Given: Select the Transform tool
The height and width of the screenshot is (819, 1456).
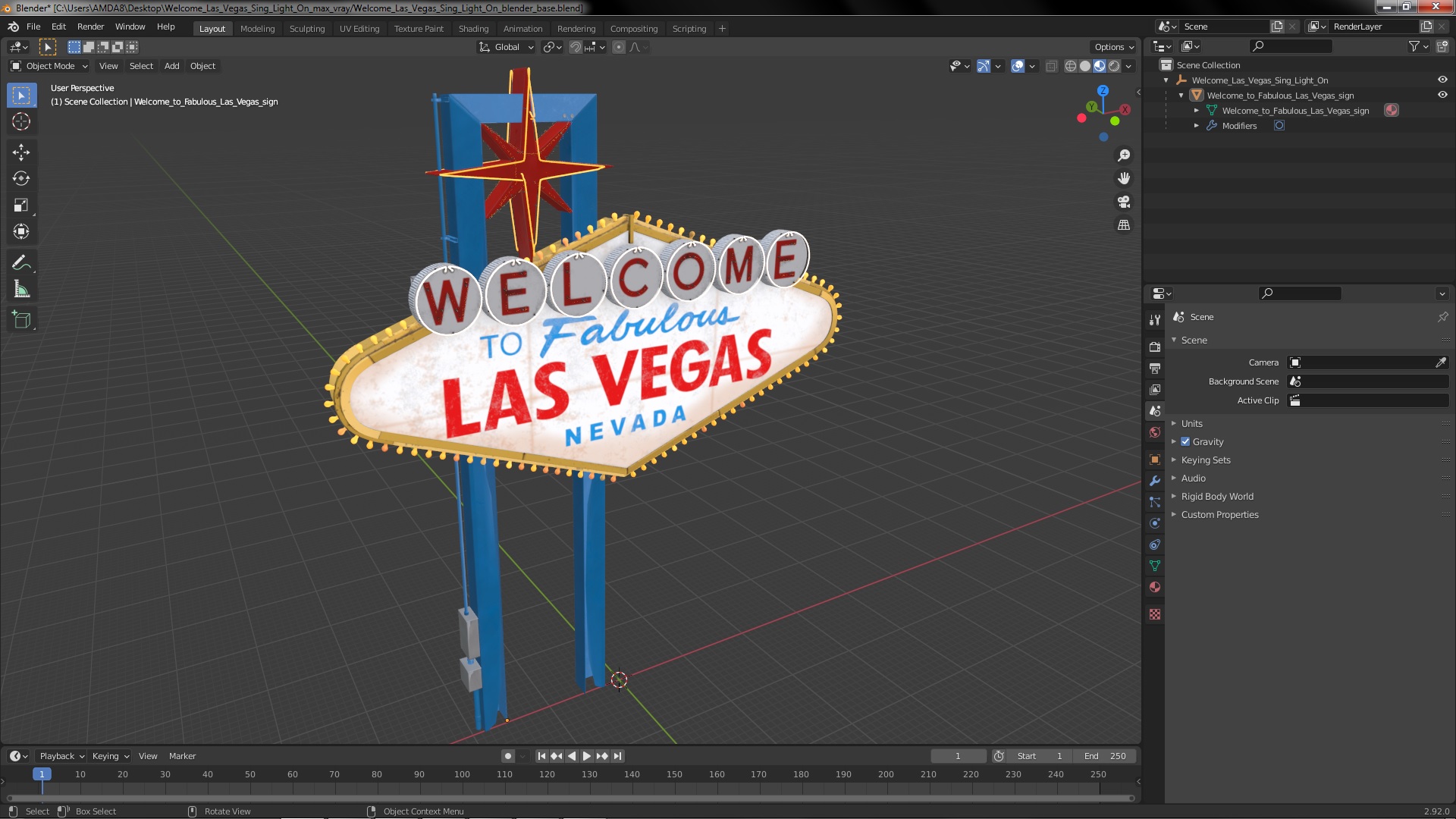Looking at the screenshot, I should point(21,232).
